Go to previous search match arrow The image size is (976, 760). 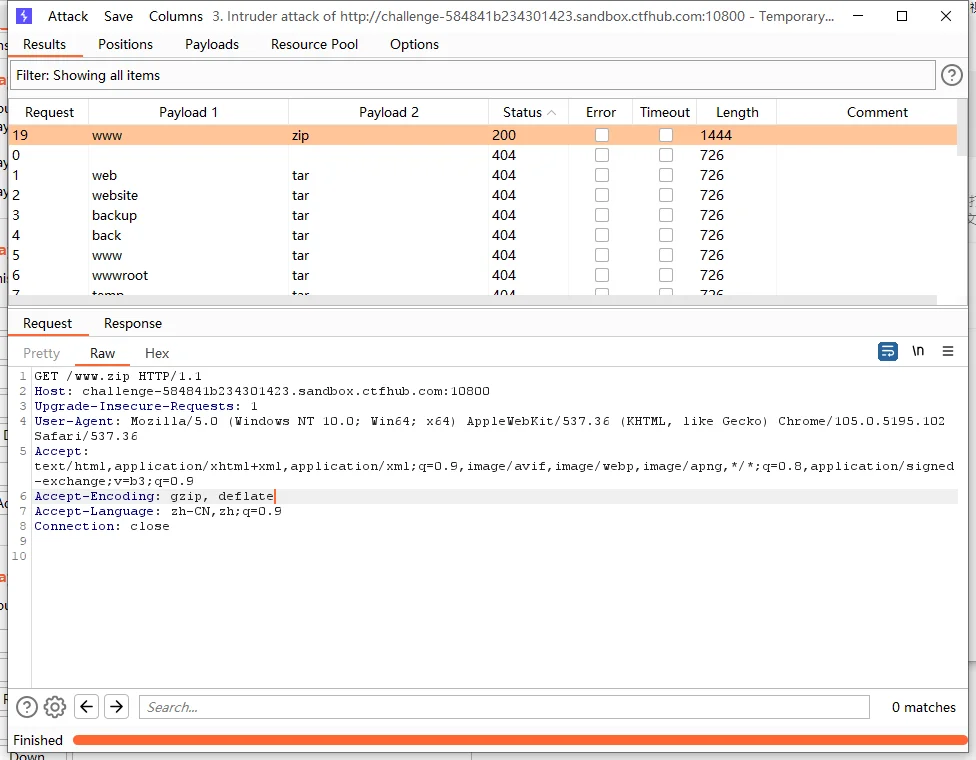[87, 707]
